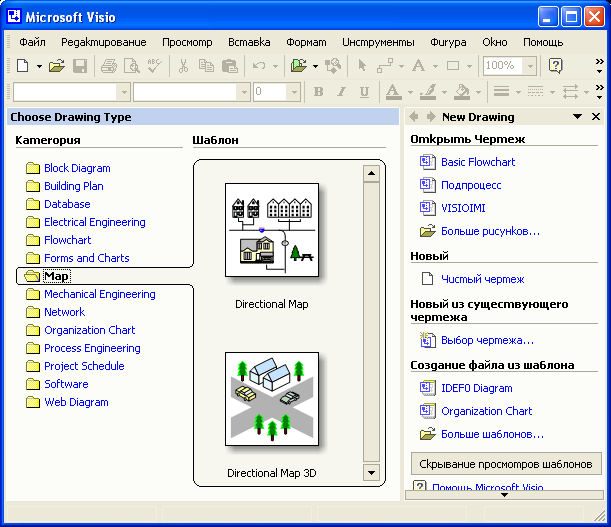Click the Line ends arrows icon
The image size is (611, 527).
tap(570, 92)
